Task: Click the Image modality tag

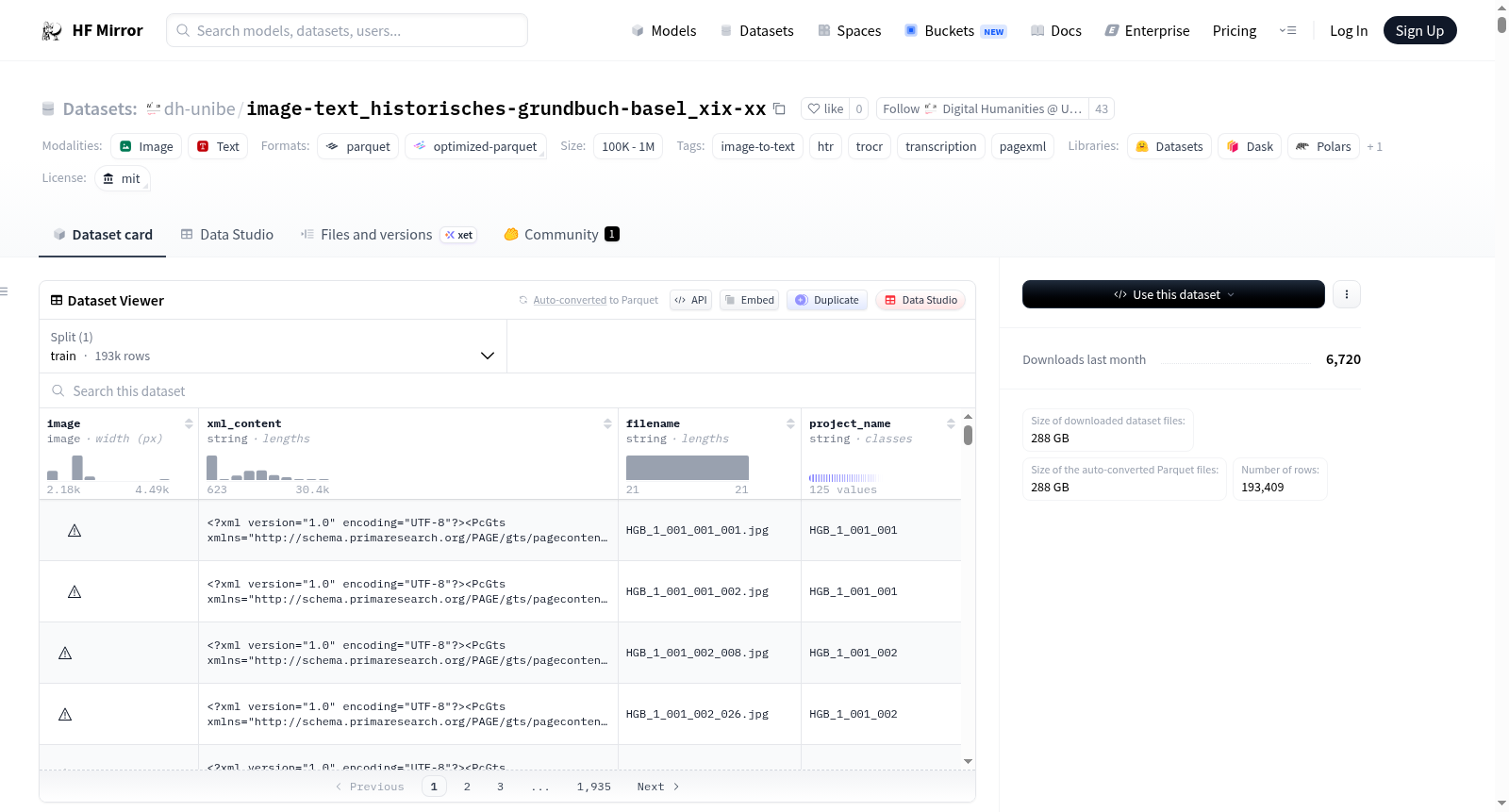Action: pyautogui.click(x=146, y=146)
